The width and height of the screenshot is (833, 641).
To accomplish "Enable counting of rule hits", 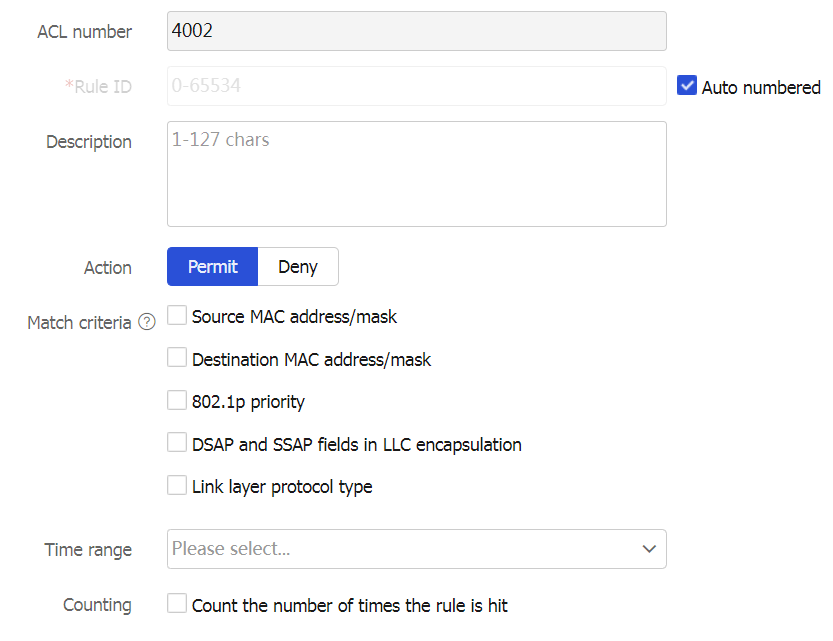I will (177, 604).
